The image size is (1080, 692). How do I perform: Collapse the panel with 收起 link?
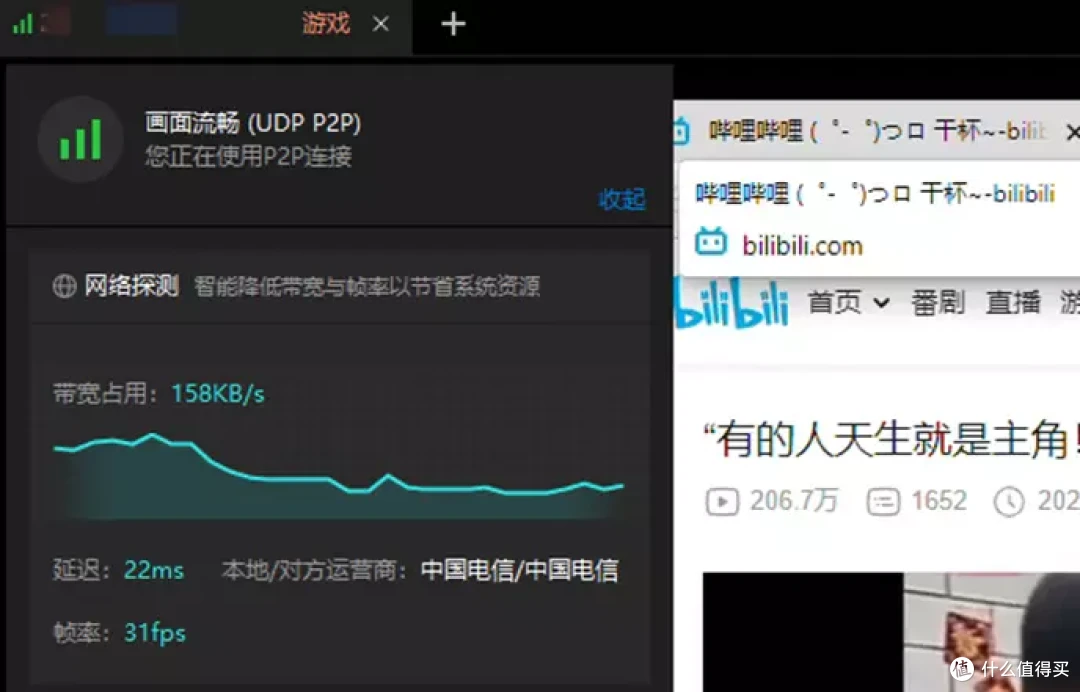622,200
